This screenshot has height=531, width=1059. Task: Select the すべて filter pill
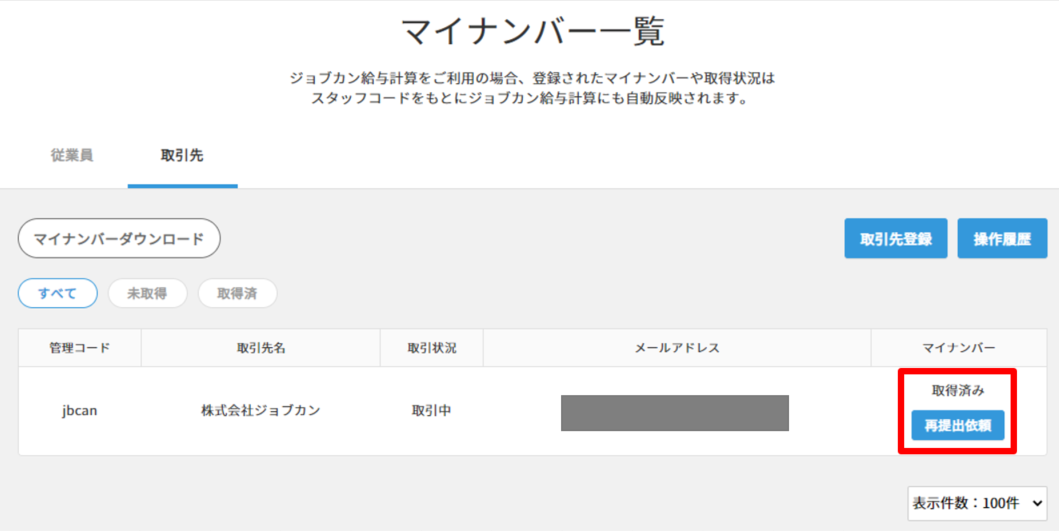coord(57,293)
